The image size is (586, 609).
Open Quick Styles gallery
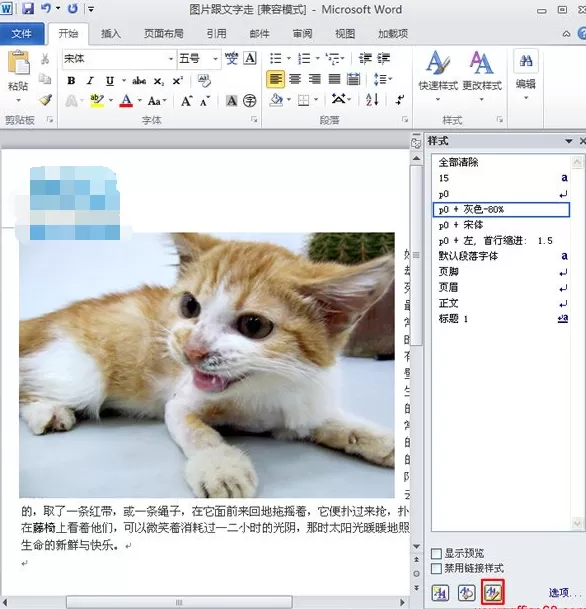click(x=438, y=75)
